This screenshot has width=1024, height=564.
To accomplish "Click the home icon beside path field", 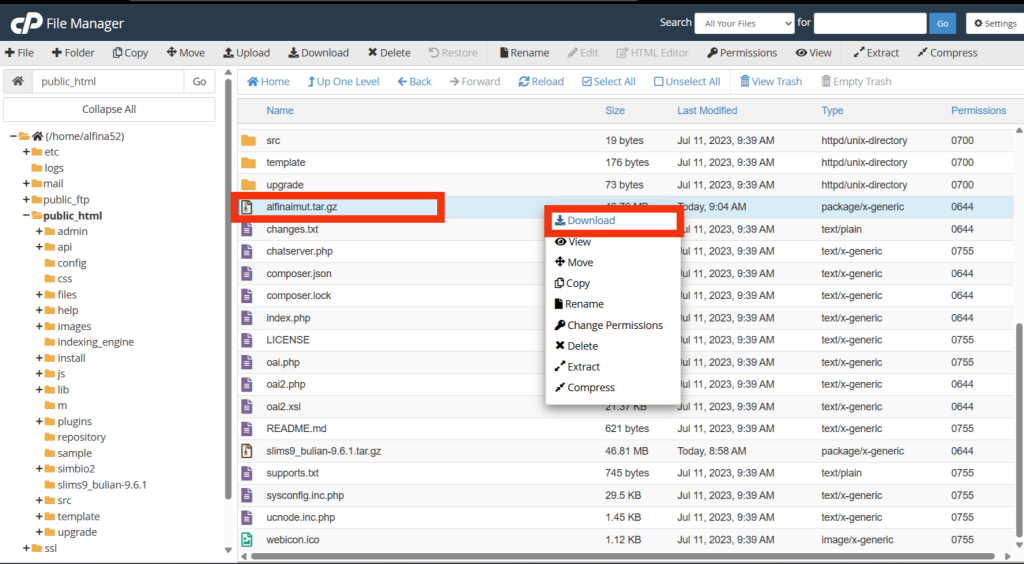I will [18, 82].
